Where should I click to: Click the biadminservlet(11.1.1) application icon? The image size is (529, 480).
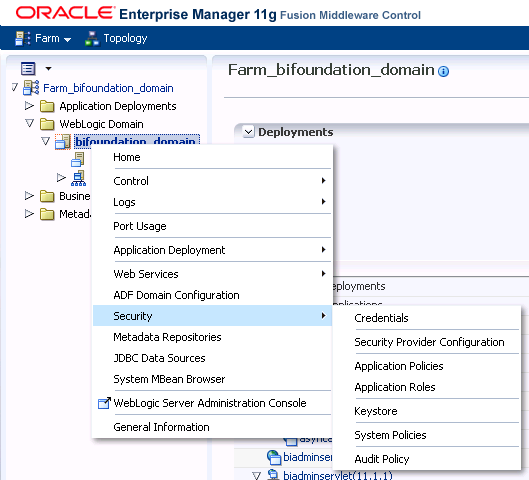tap(273, 475)
